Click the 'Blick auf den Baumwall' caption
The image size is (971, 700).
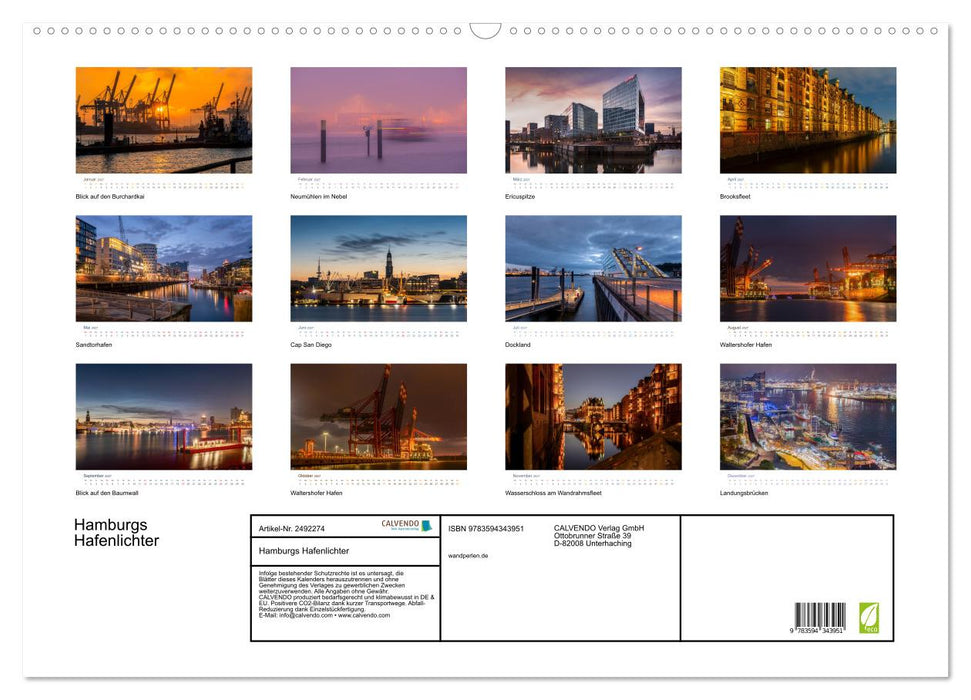107,493
